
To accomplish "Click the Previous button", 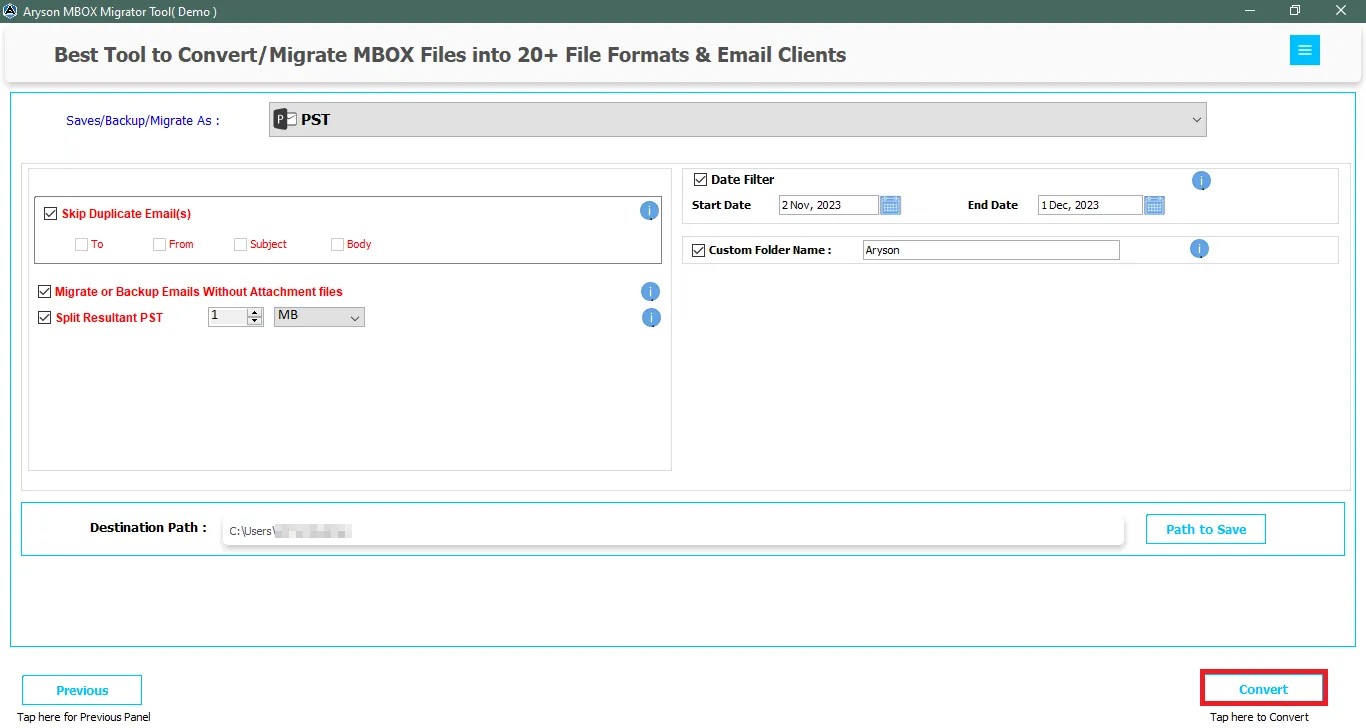I will [x=82, y=690].
